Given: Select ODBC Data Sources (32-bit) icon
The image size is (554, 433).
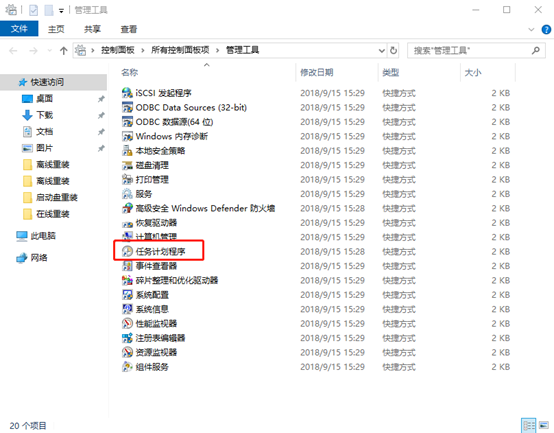Looking at the screenshot, I should point(127,107).
